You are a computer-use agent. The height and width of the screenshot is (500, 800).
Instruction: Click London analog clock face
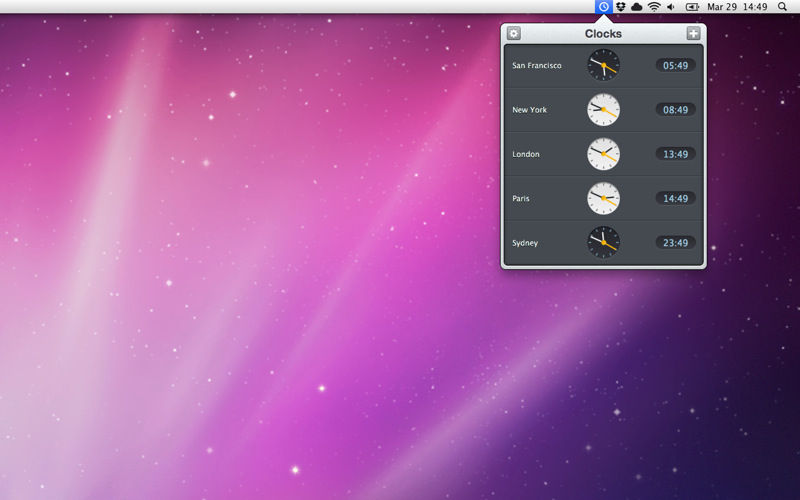[604, 154]
